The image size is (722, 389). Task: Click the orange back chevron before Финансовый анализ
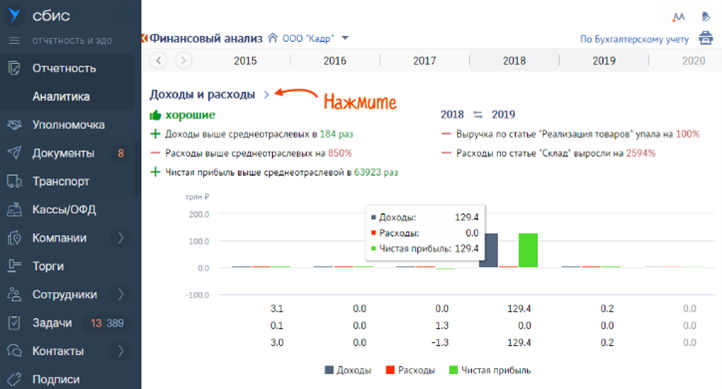[144, 38]
